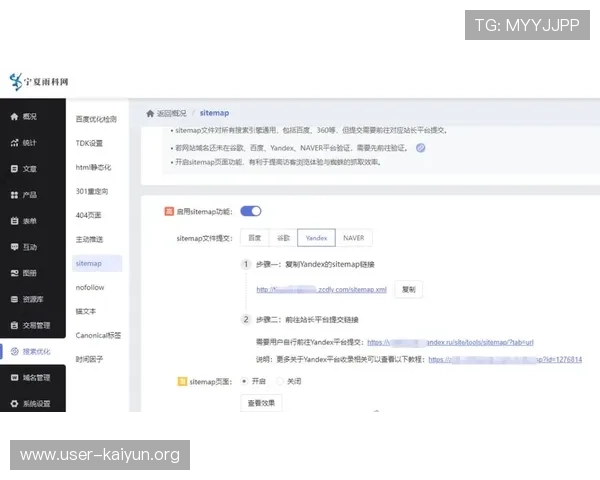Screen dimensions: 600x480
Task: Click the chat bubble icon beside 互动
Action: [14, 247]
